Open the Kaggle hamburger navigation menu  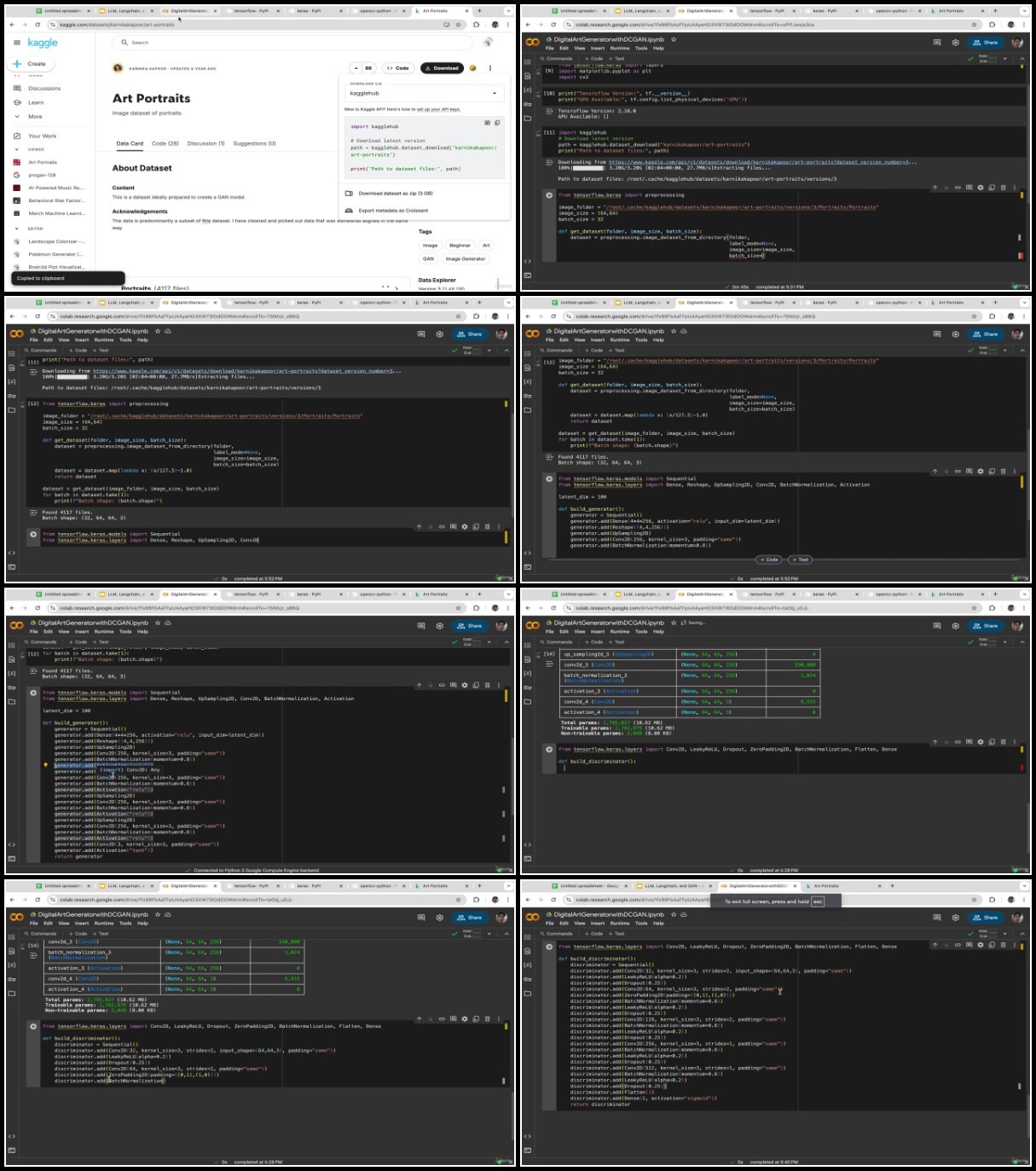pos(16,43)
